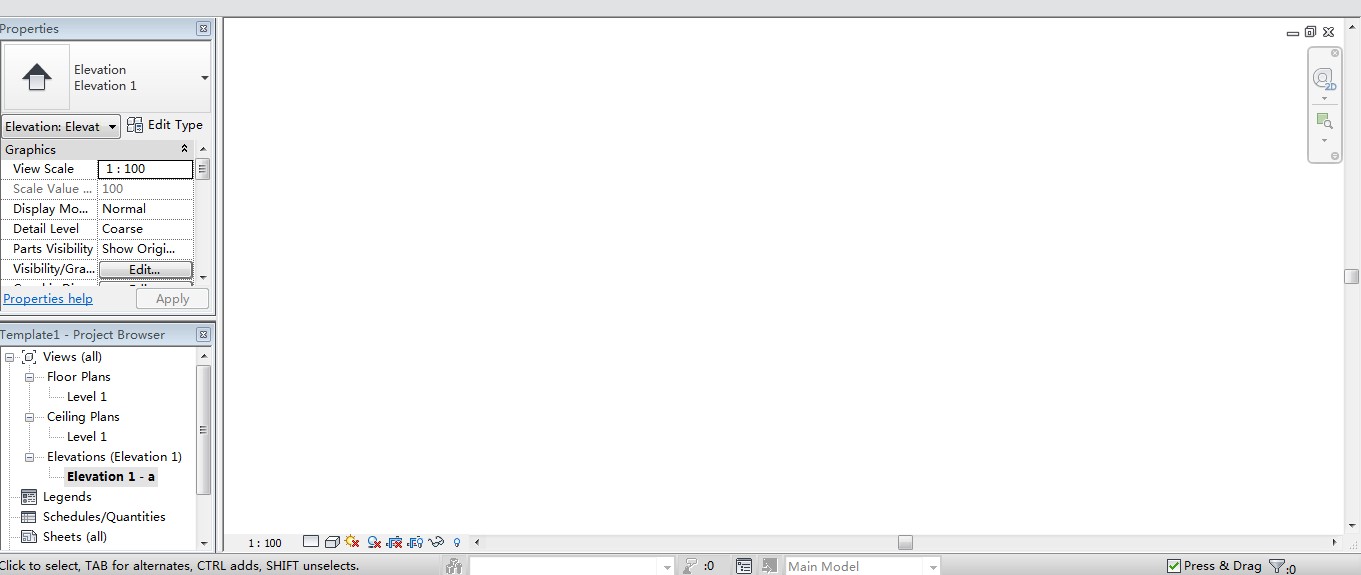Click the Properties panel scrollbar thumb
The height and width of the screenshot is (575, 1361).
(x=203, y=169)
